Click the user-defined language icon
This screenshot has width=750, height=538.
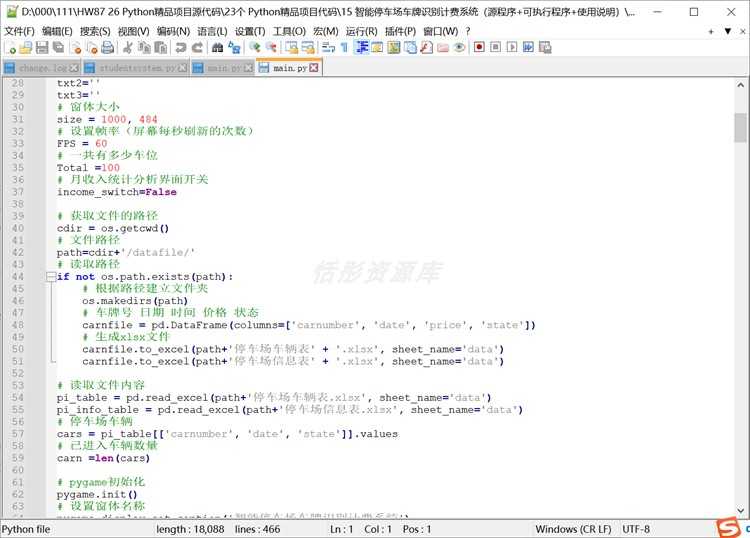(x=377, y=47)
